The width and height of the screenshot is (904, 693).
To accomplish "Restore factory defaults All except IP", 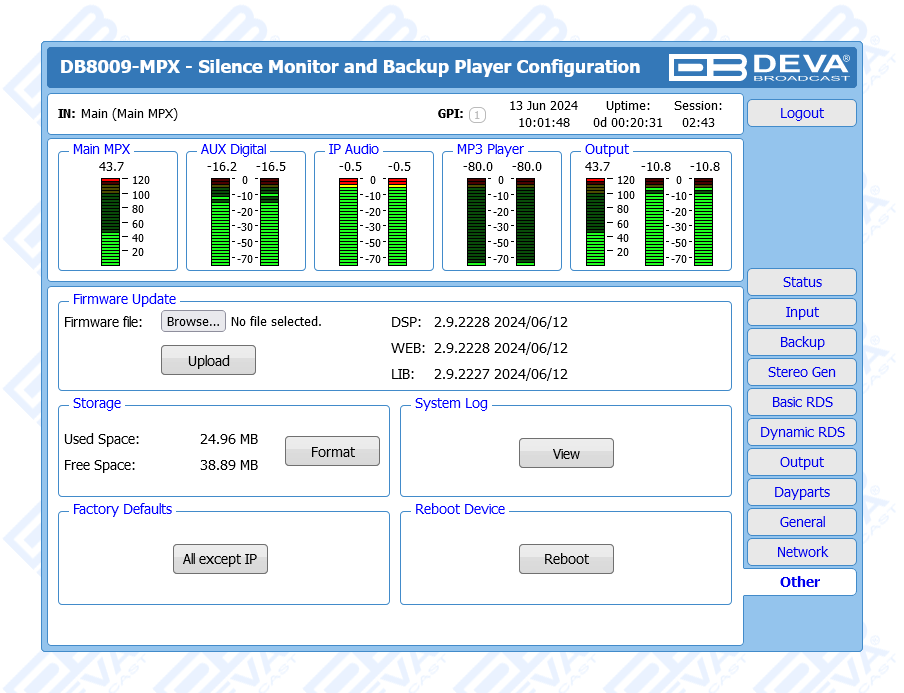I will [x=220, y=560].
